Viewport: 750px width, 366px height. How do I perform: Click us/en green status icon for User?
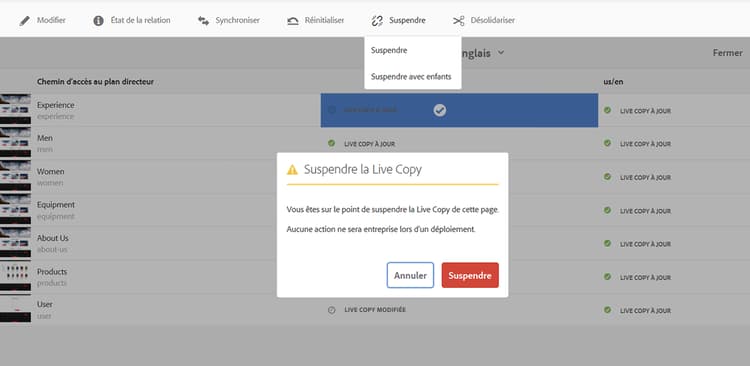coord(607,310)
